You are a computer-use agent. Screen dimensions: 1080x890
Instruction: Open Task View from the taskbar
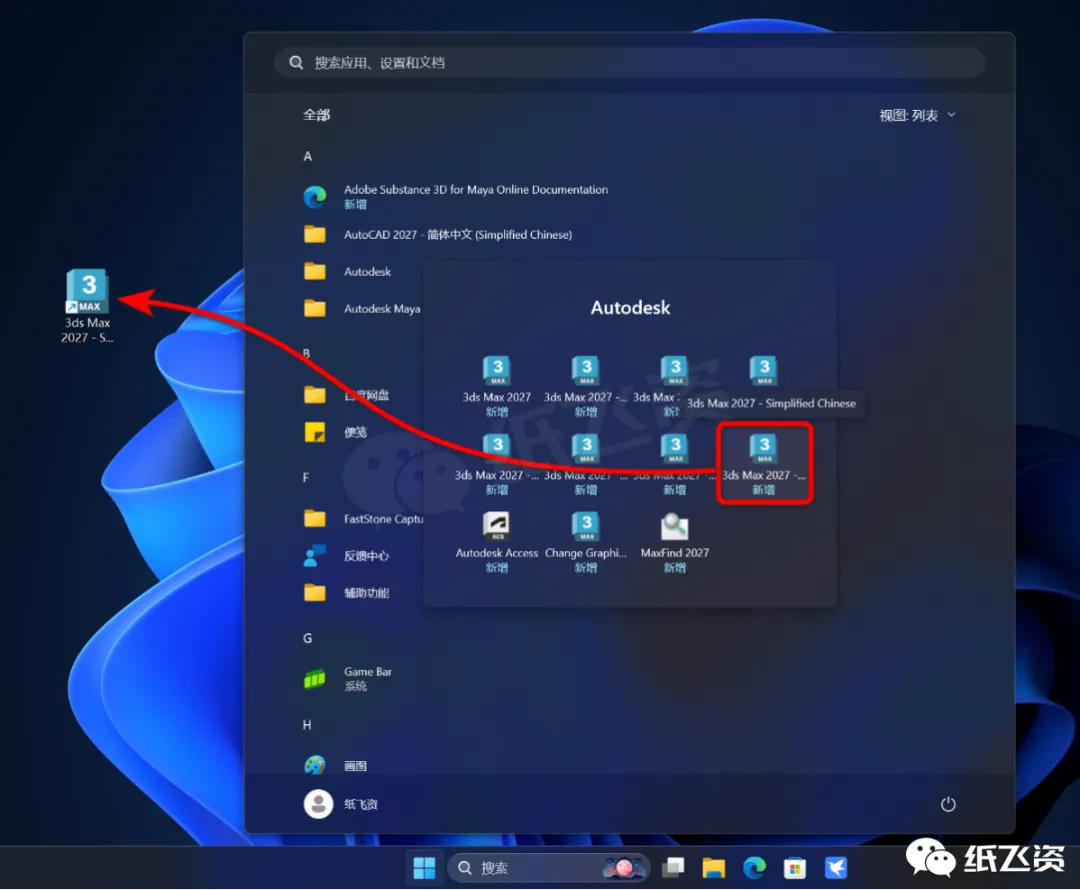click(673, 868)
